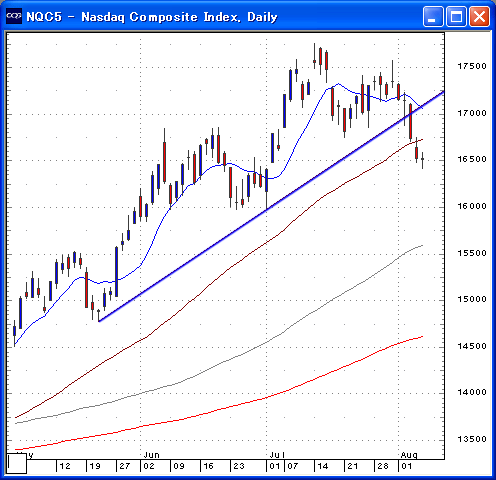
Task: Click date label 28 on time axis
Action: pos(383,466)
